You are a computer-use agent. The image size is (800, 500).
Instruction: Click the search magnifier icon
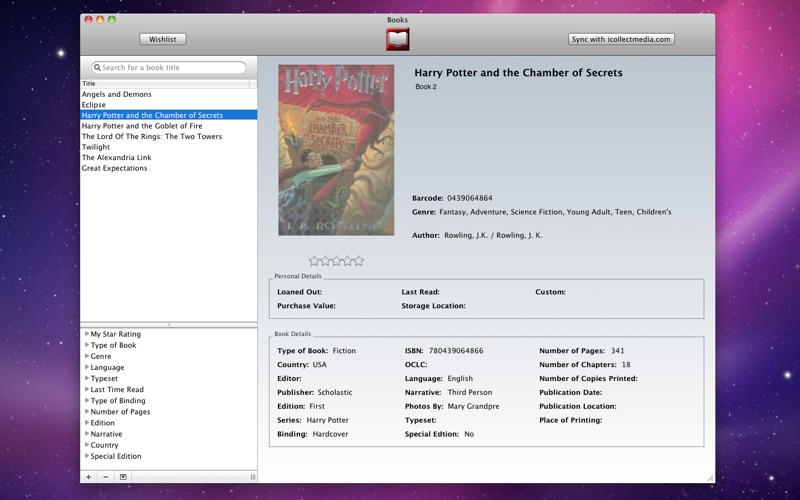coord(97,67)
